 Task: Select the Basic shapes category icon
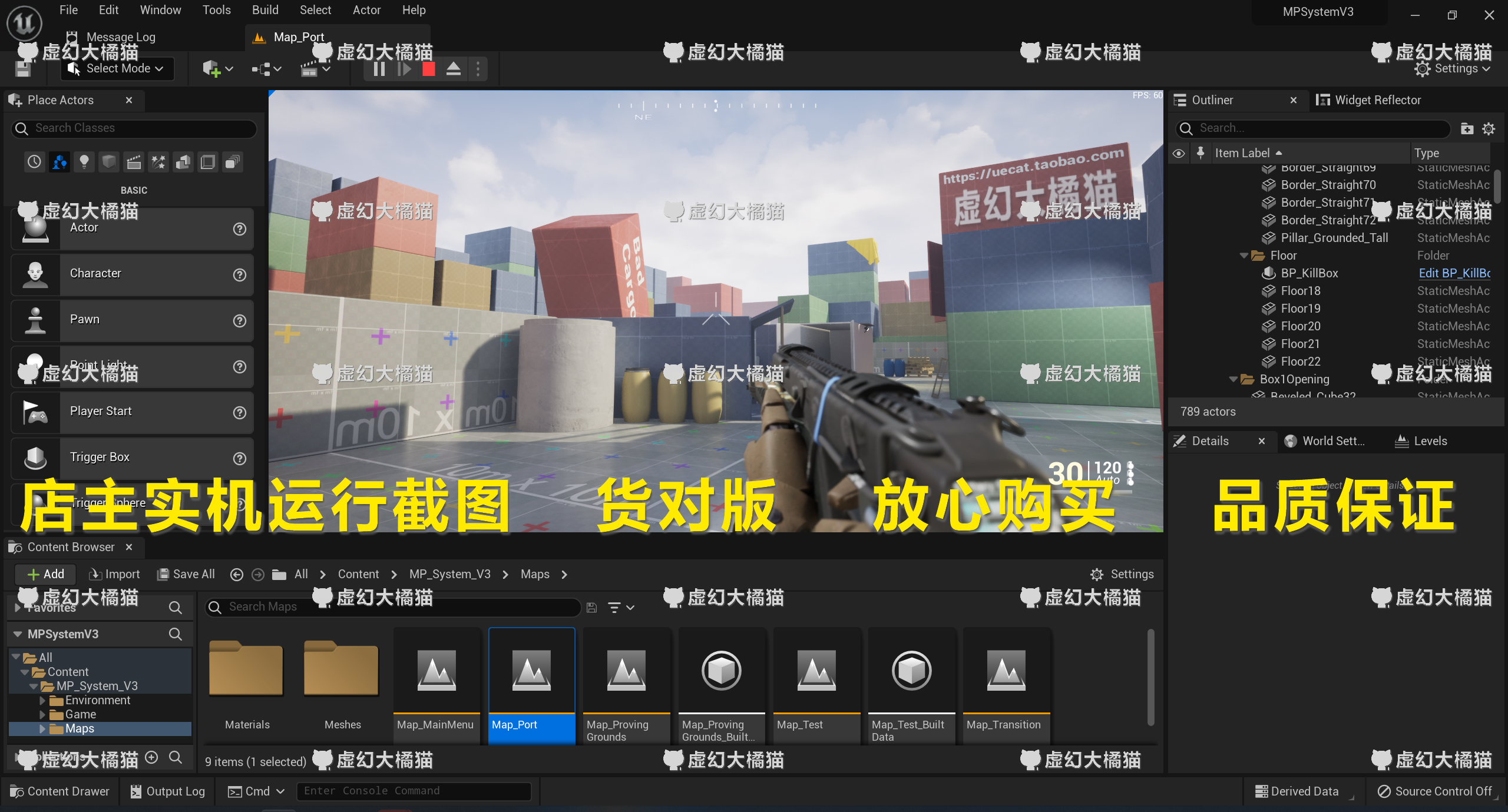(x=59, y=161)
